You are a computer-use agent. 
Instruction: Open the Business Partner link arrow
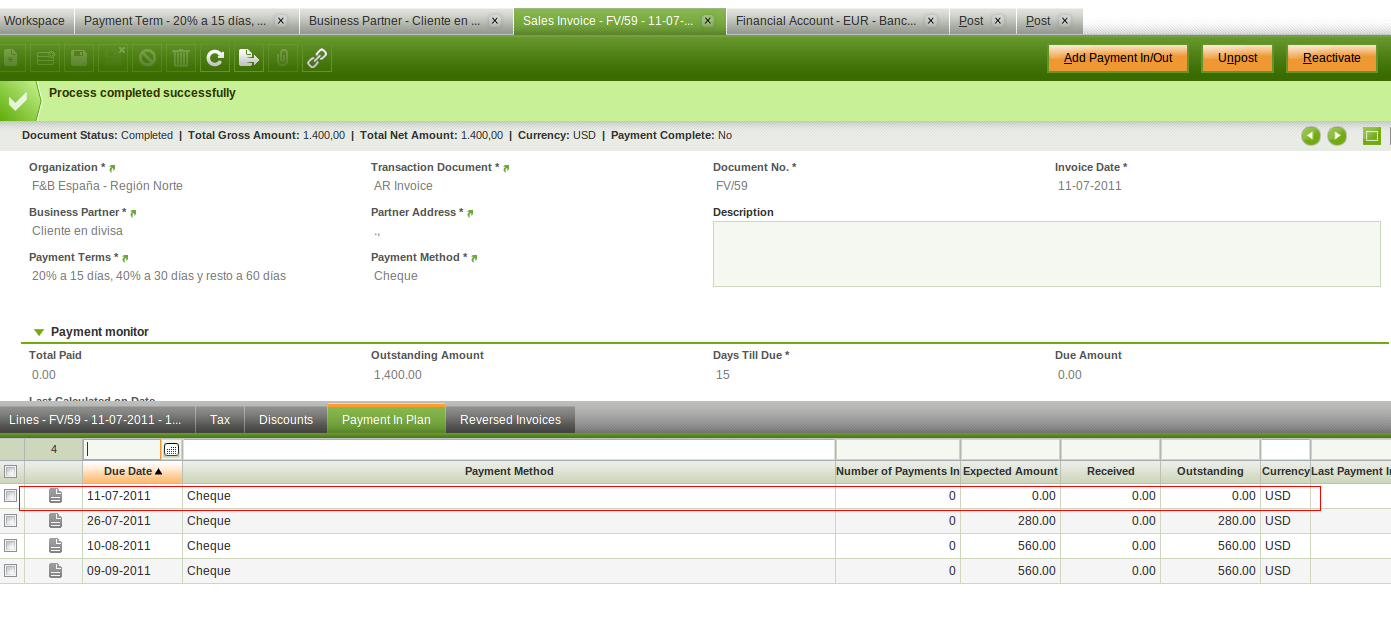133,213
